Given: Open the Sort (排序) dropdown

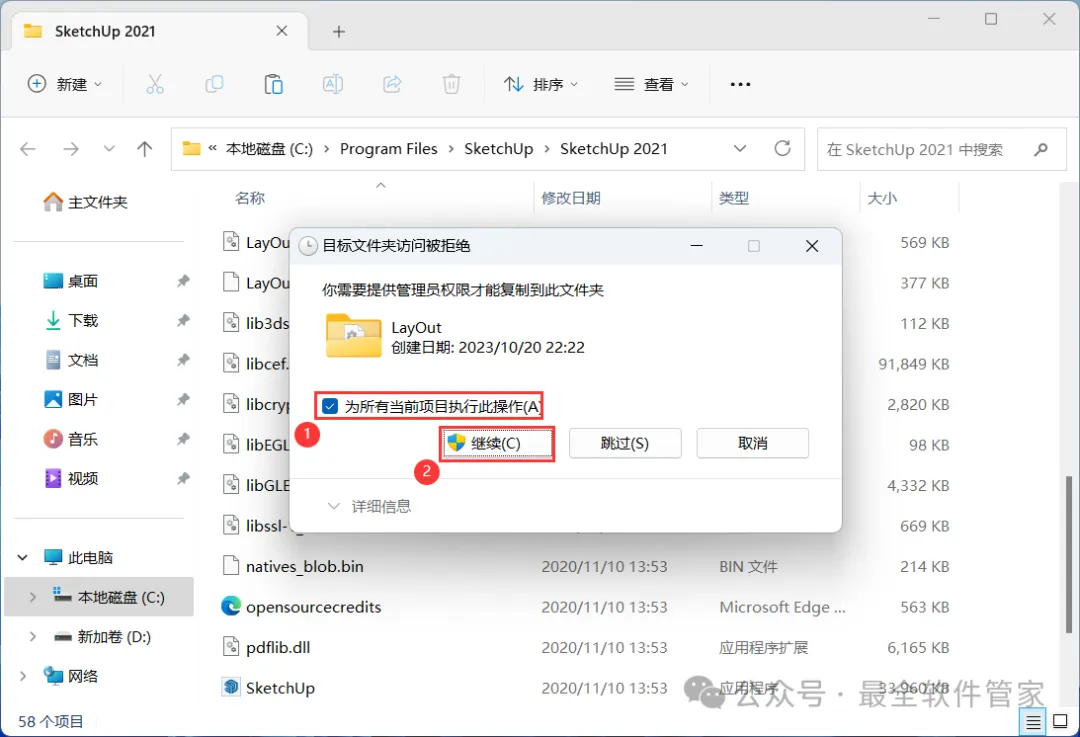Looking at the screenshot, I should 541,84.
